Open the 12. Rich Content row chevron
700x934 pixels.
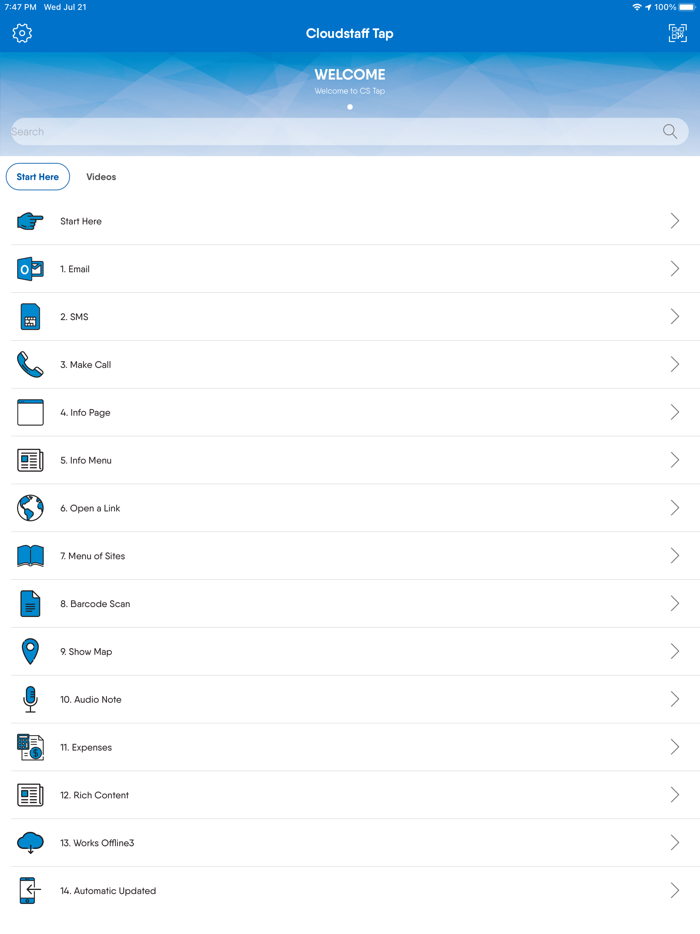click(674, 795)
